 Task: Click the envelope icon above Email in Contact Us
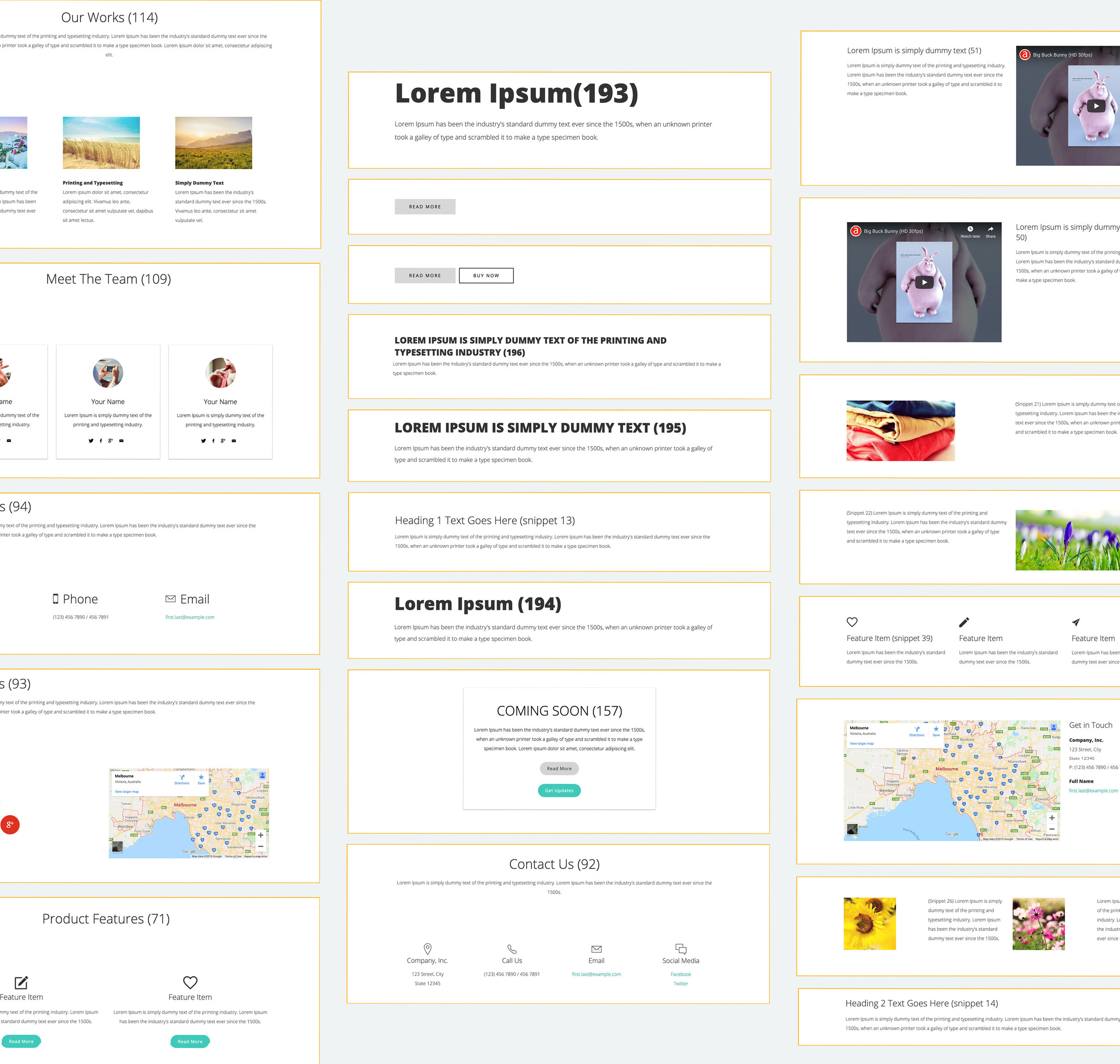click(596, 948)
